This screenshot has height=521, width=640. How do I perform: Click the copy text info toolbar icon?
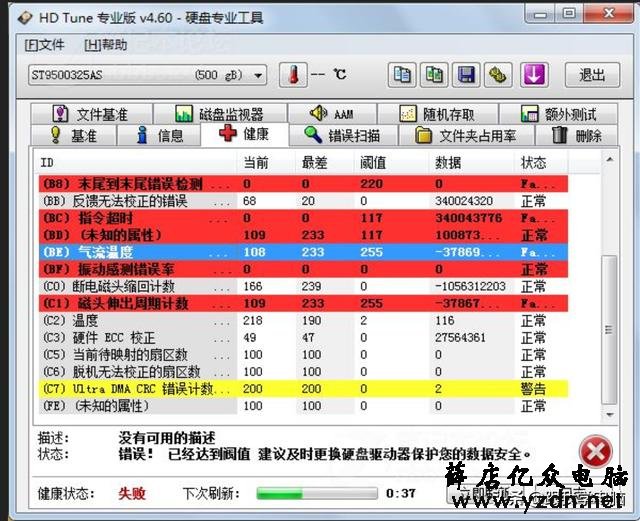[x=402, y=75]
